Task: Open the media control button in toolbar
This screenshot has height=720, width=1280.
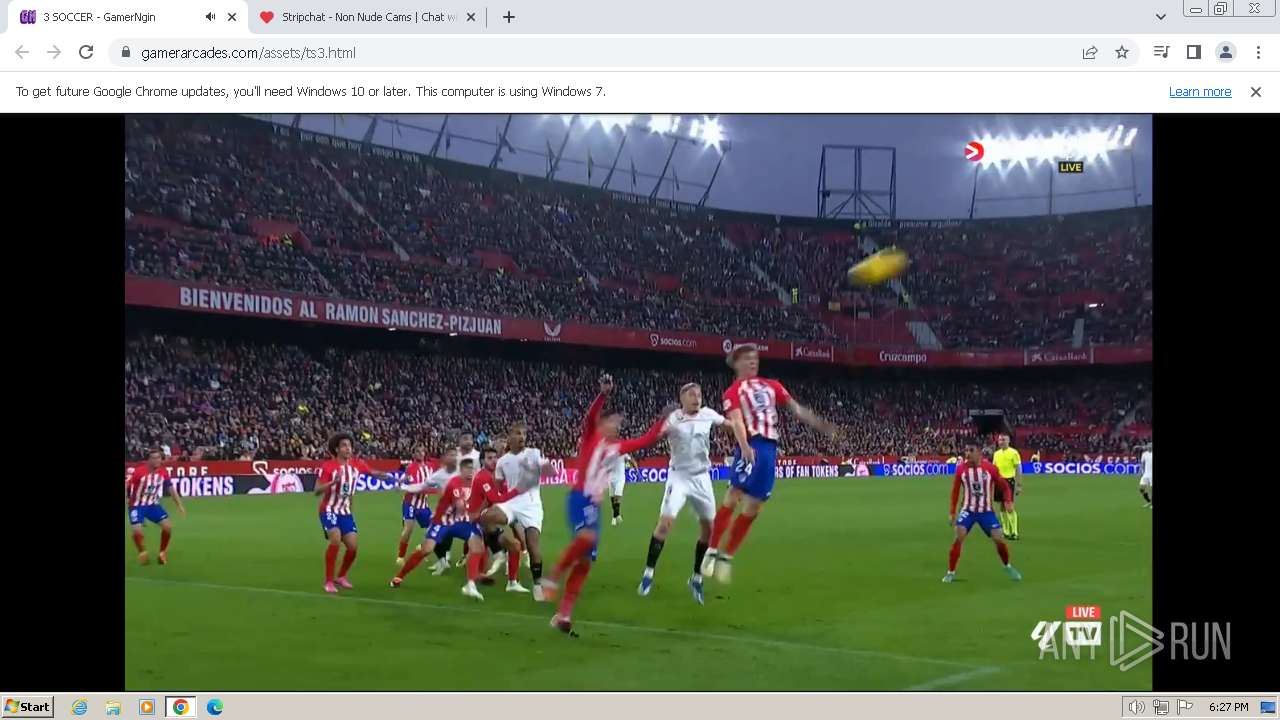Action: pyautogui.click(x=1161, y=52)
